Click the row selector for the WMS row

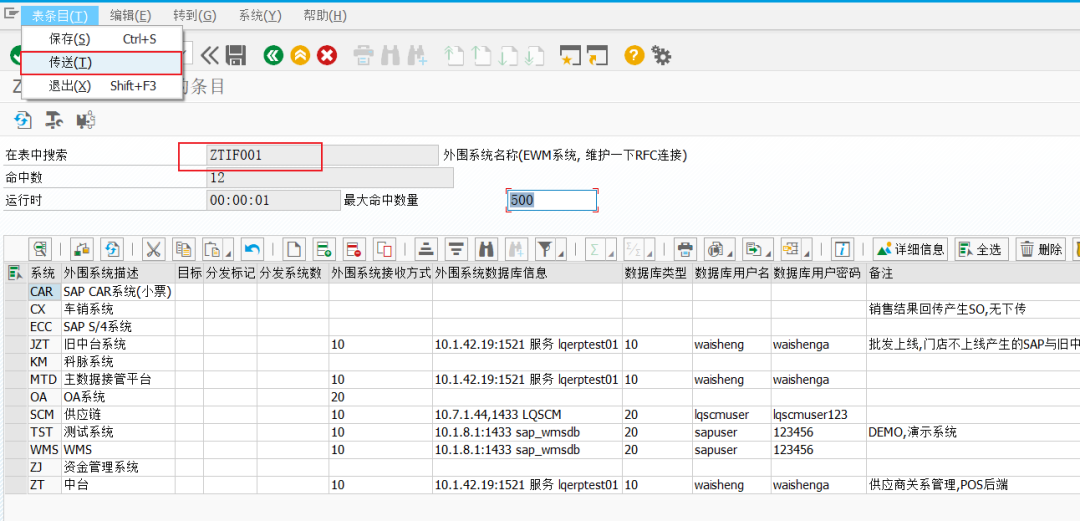click(x=14, y=450)
